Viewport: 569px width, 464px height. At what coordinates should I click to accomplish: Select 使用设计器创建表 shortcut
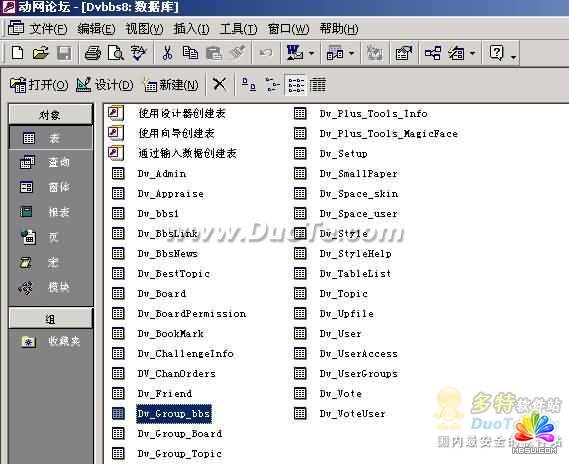[x=182, y=113]
